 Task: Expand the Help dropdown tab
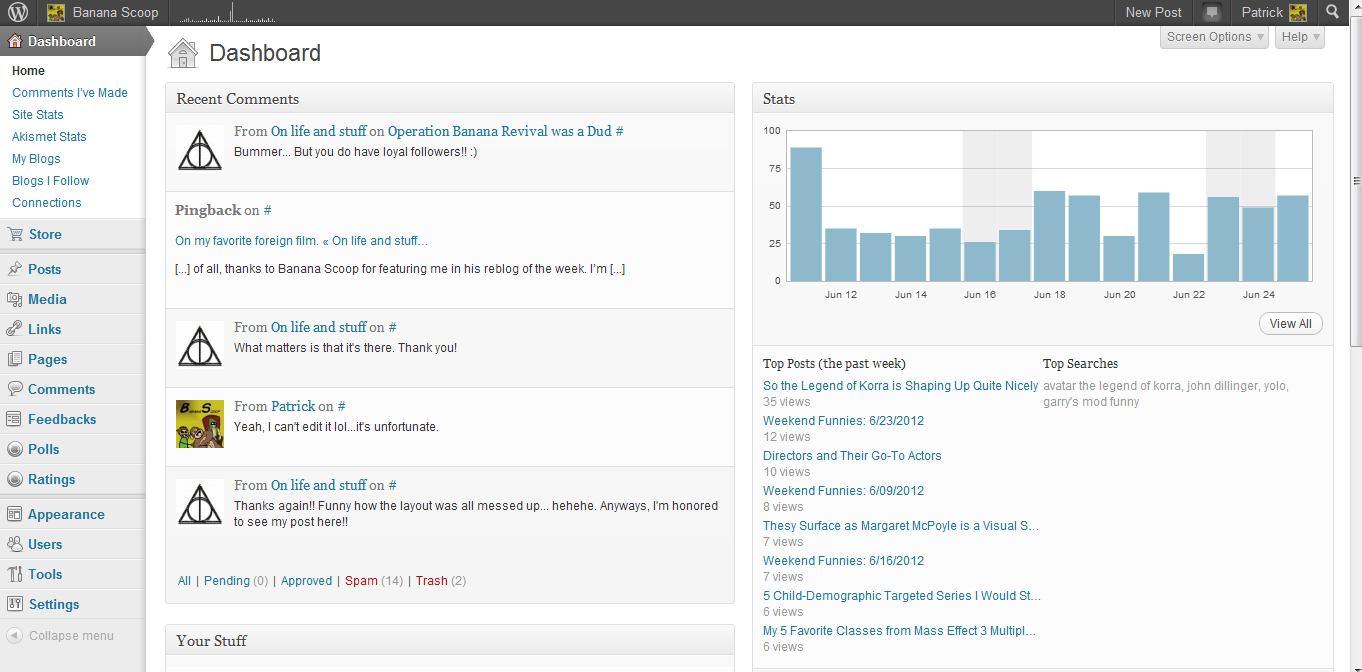(x=1299, y=37)
